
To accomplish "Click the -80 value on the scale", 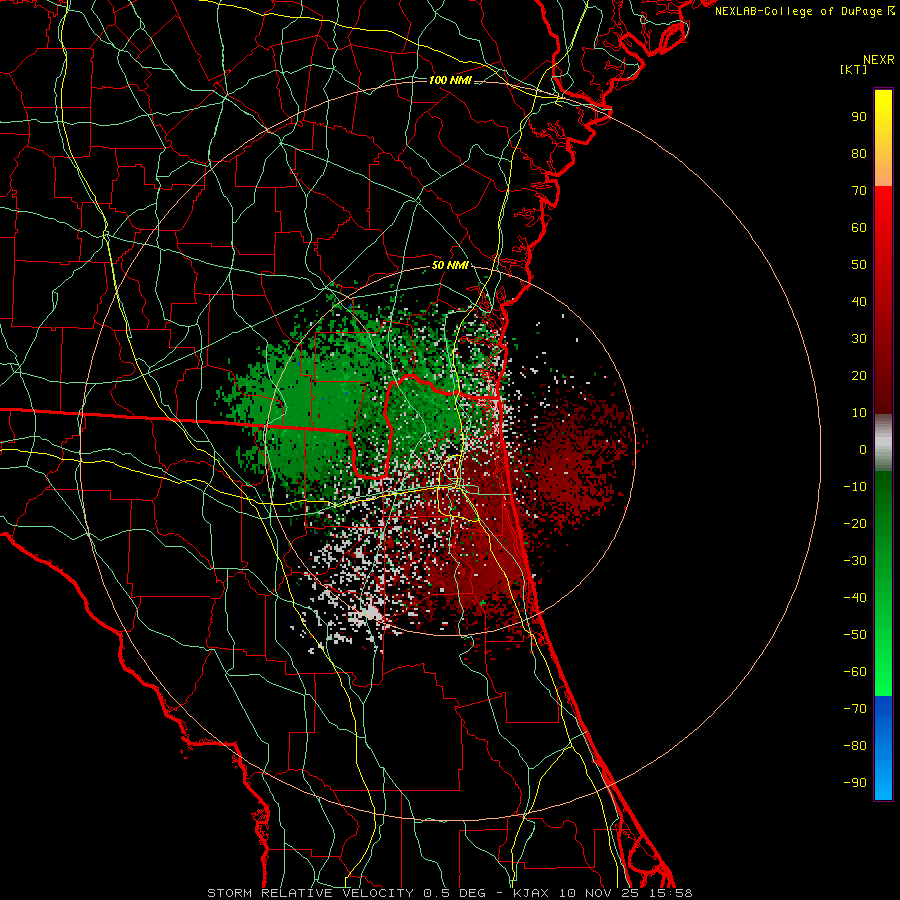I will click(855, 746).
